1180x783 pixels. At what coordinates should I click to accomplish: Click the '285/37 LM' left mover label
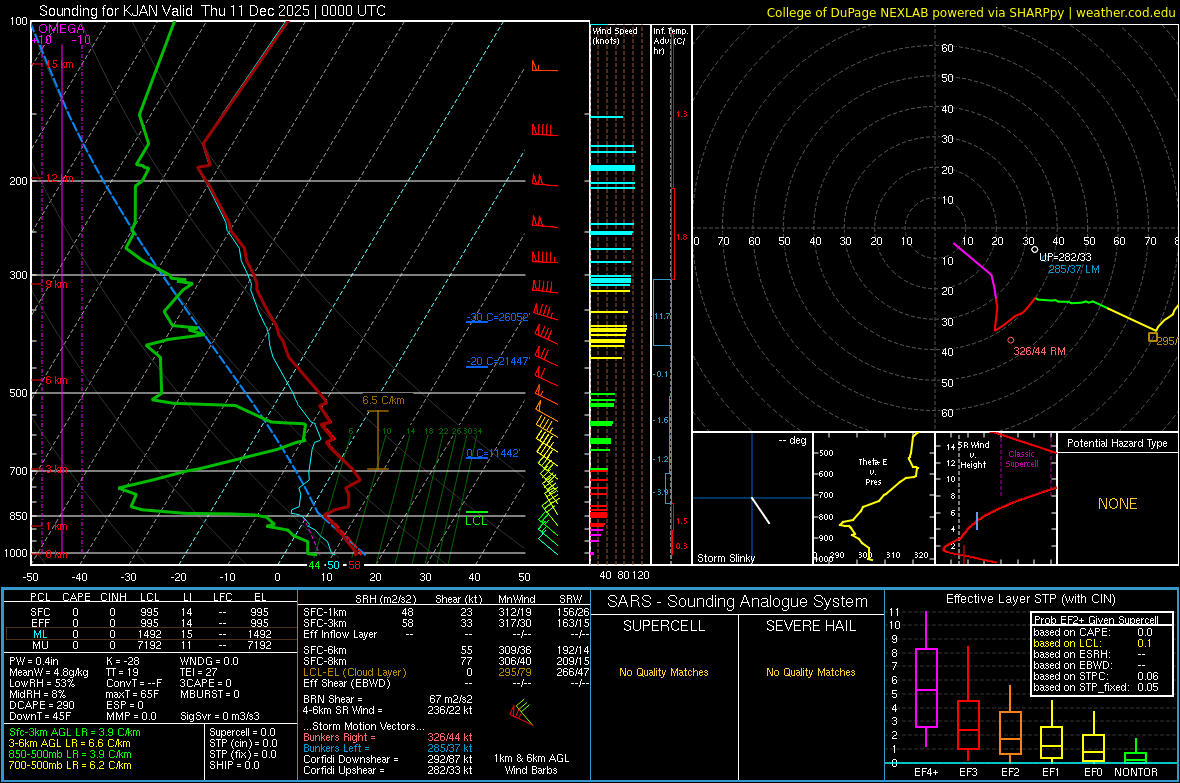pyautogui.click(x=1074, y=269)
